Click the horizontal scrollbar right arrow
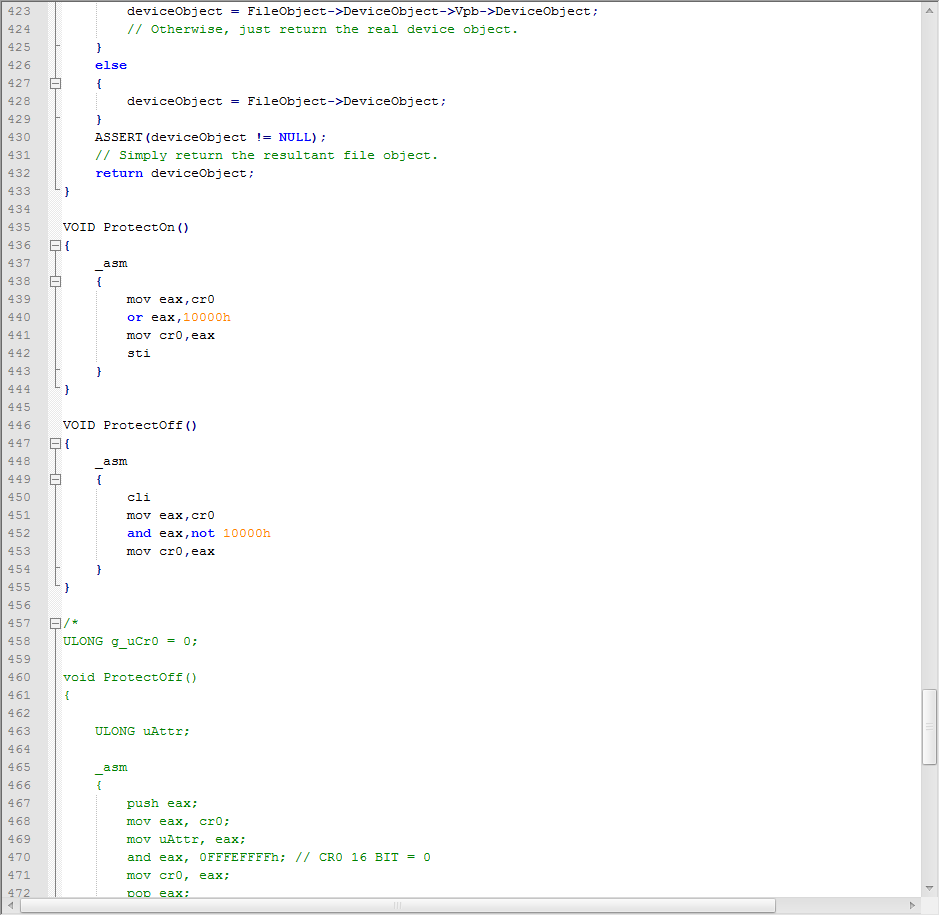The height and width of the screenshot is (916, 940). 912,905
